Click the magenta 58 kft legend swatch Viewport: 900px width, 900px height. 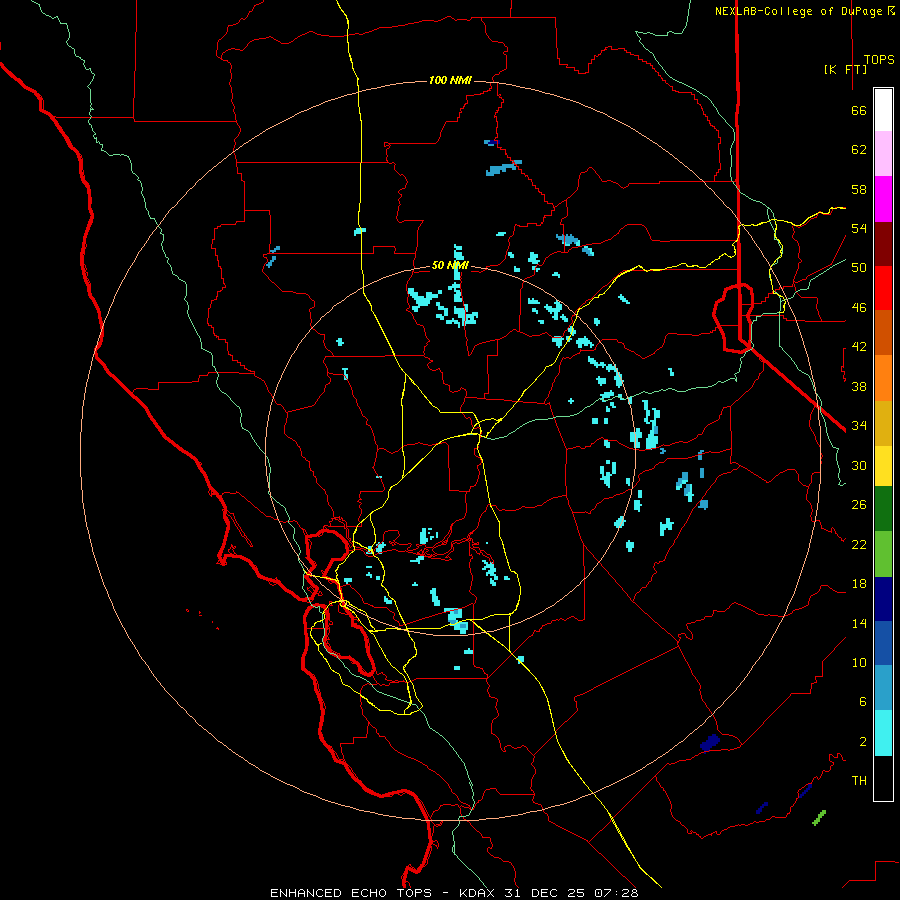coord(883,199)
